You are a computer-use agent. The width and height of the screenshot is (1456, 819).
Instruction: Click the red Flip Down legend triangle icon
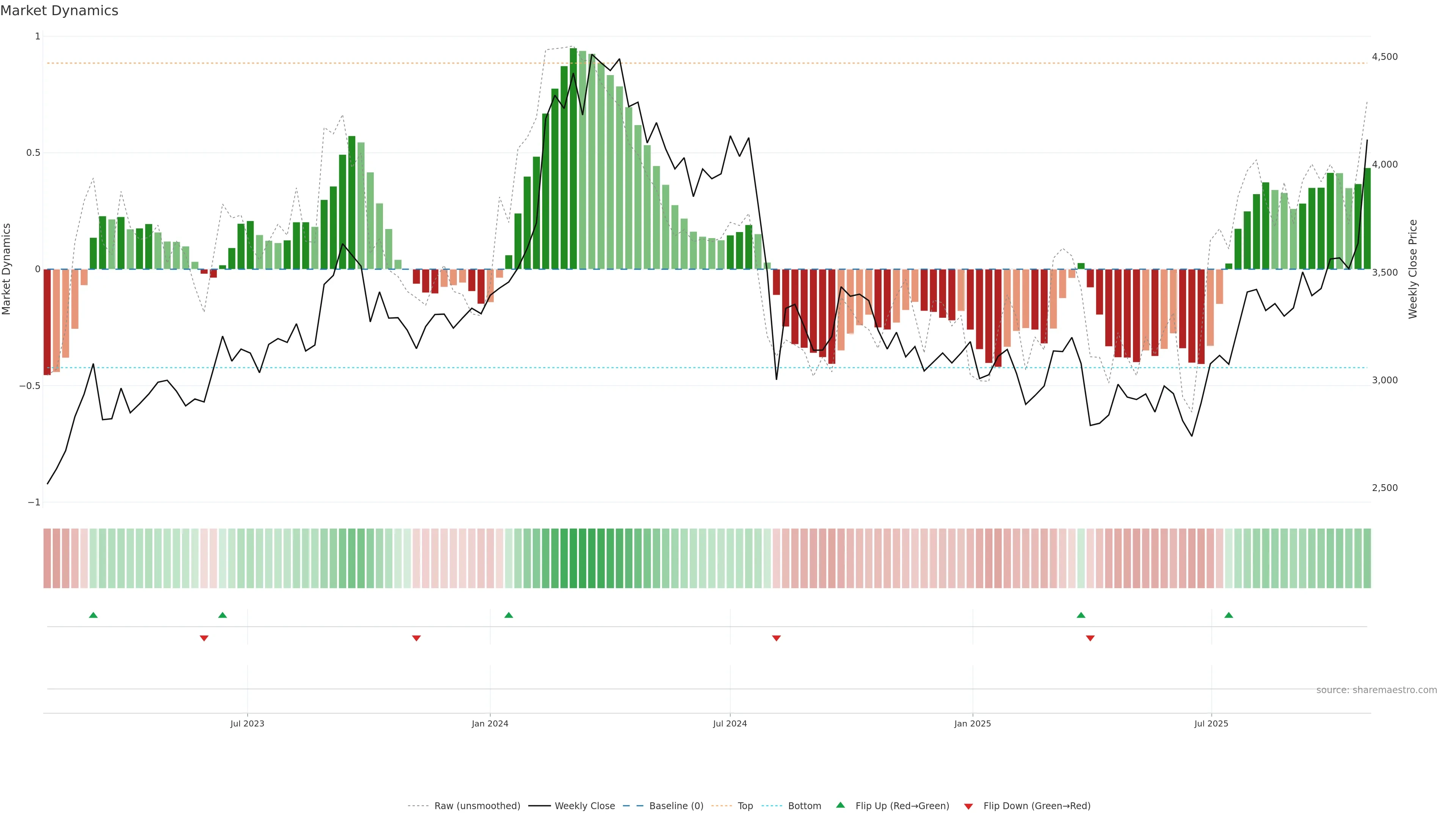[968, 806]
